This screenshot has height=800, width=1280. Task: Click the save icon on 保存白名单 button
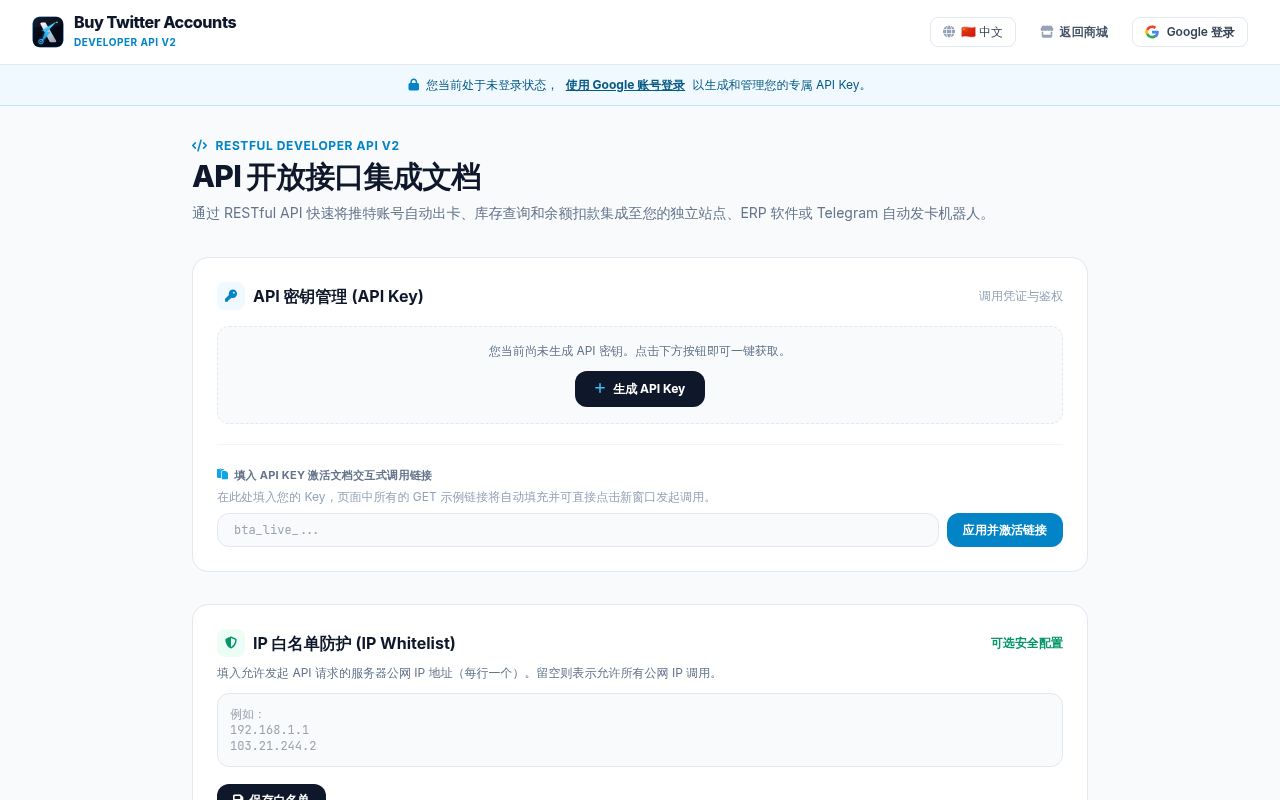(x=238, y=797)
